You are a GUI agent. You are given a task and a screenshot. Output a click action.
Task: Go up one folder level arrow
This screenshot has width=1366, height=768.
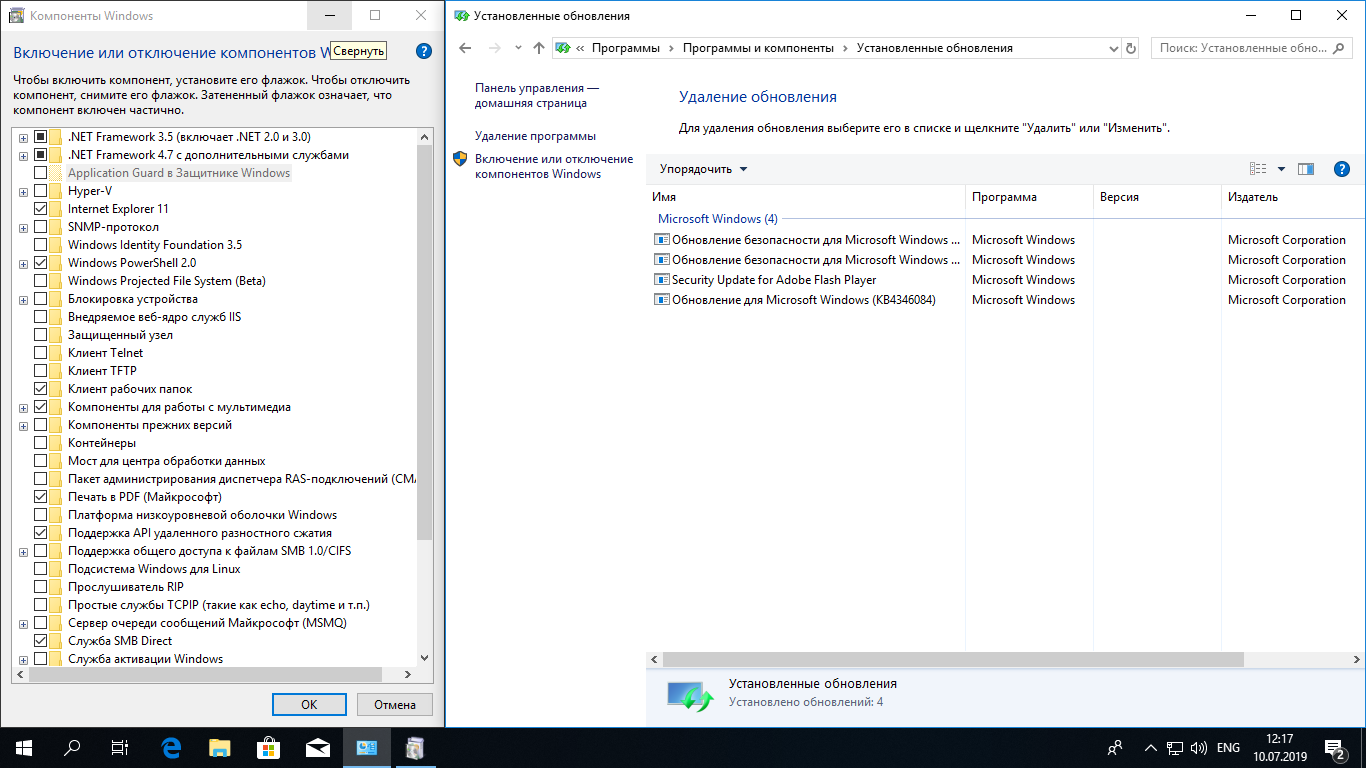click(539, 48)
